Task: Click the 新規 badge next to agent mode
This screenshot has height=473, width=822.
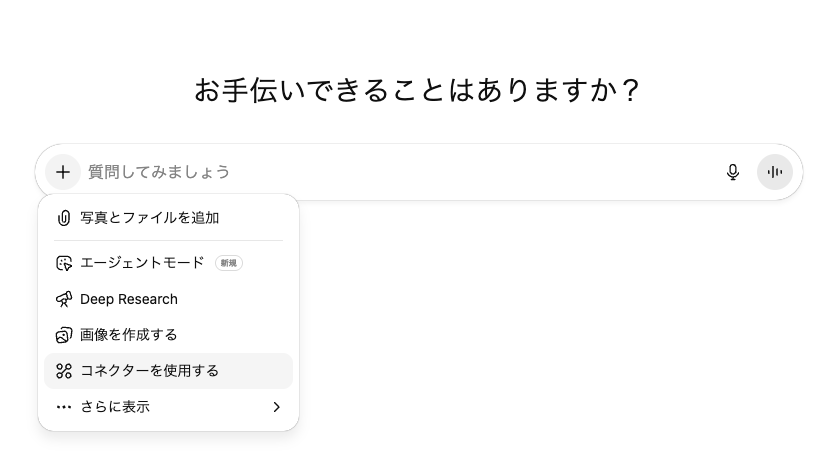Action: click(x=229, y=263)
